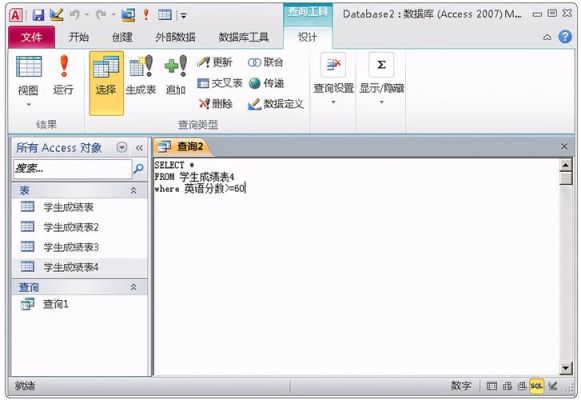Select the 学生成绩表2 table
The image size is (581, 400).
pyautogui.click(x=80, y=227)
